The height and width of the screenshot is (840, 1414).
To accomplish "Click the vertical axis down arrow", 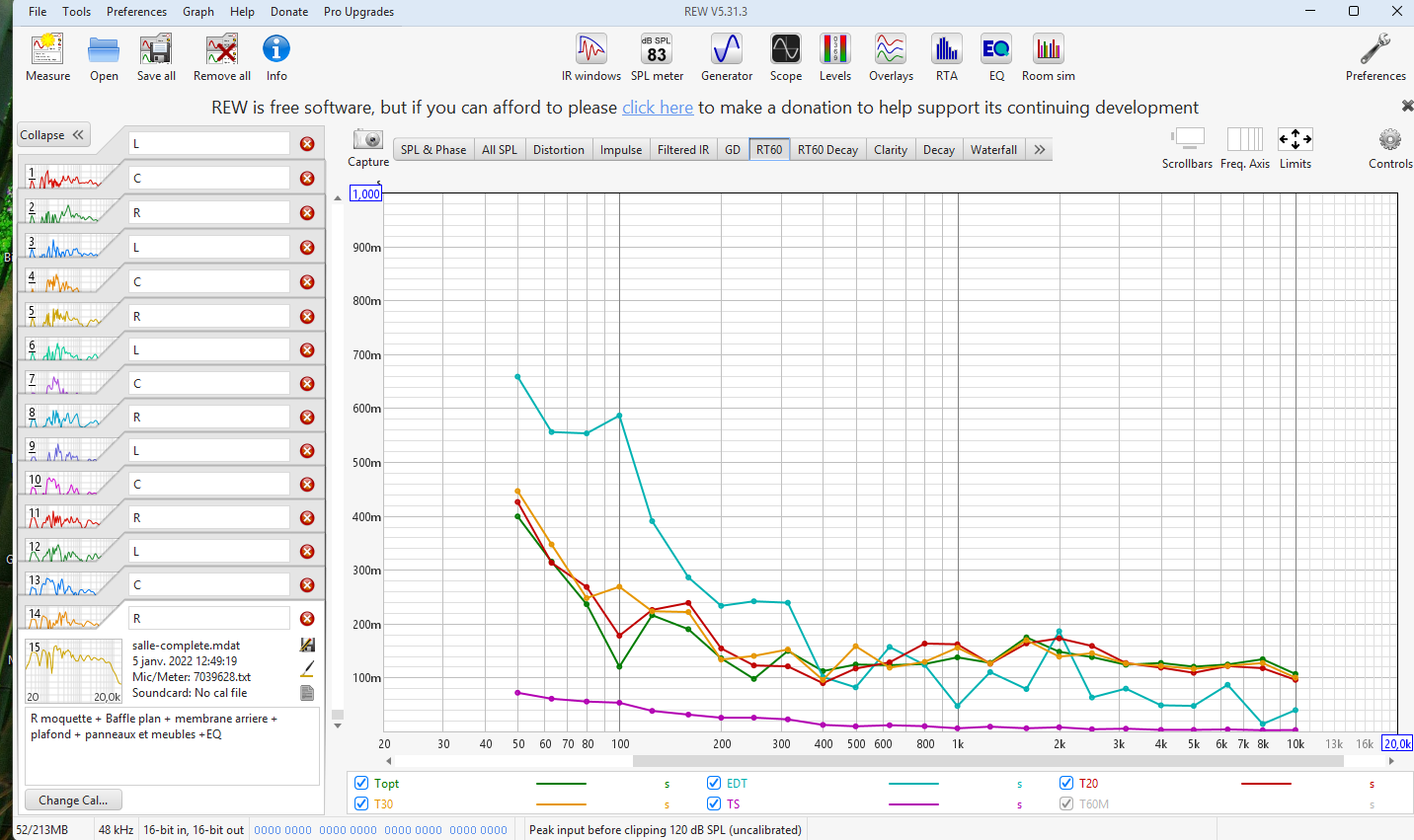I will (338, 725).
